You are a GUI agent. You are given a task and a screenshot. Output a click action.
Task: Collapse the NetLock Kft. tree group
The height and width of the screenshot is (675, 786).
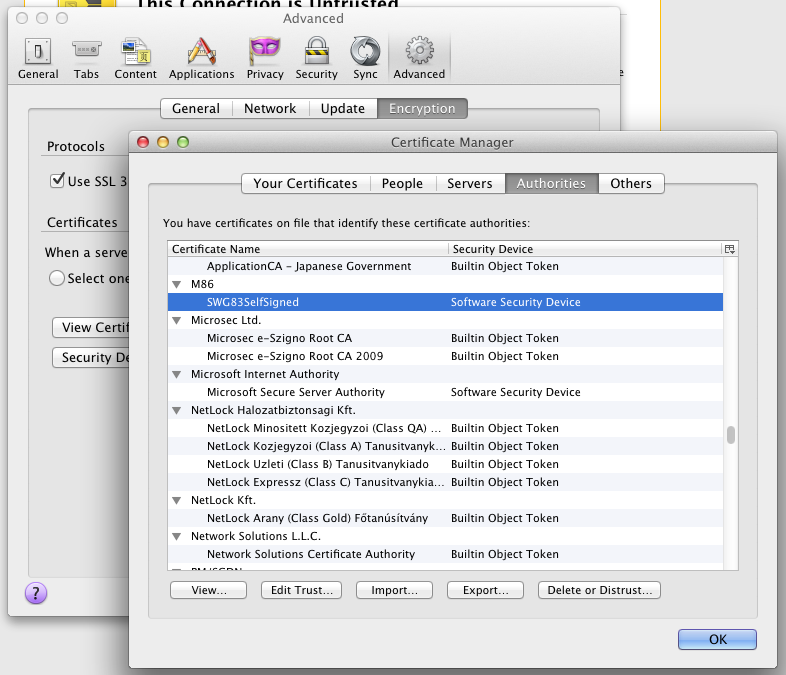pyautogui.click(x=177, y=501)
